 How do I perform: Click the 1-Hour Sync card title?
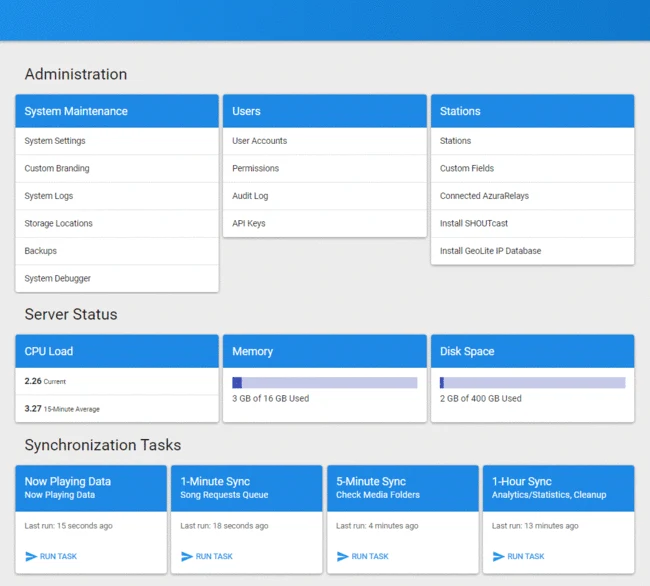pyautogui.click(x=522, y=482)
